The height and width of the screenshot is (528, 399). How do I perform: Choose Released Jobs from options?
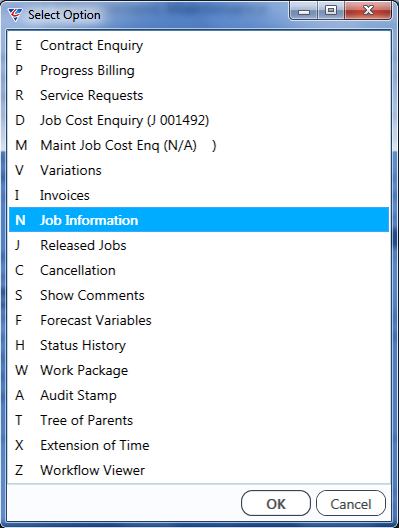[x=199, y=245]
